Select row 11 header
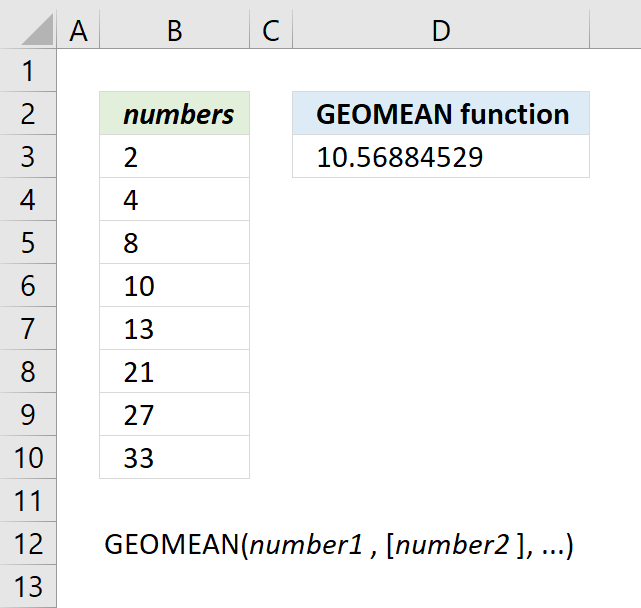 [x=28, y=500]
